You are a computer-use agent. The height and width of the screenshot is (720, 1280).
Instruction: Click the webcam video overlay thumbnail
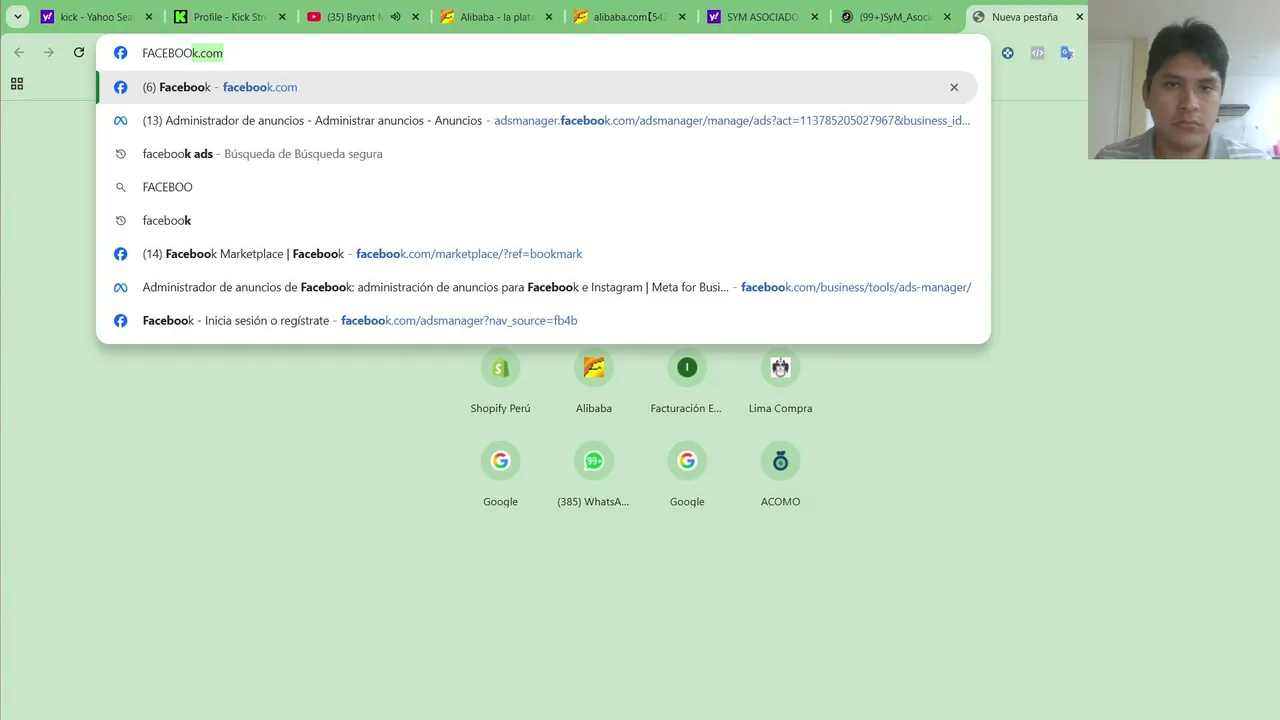[1184, 80]
